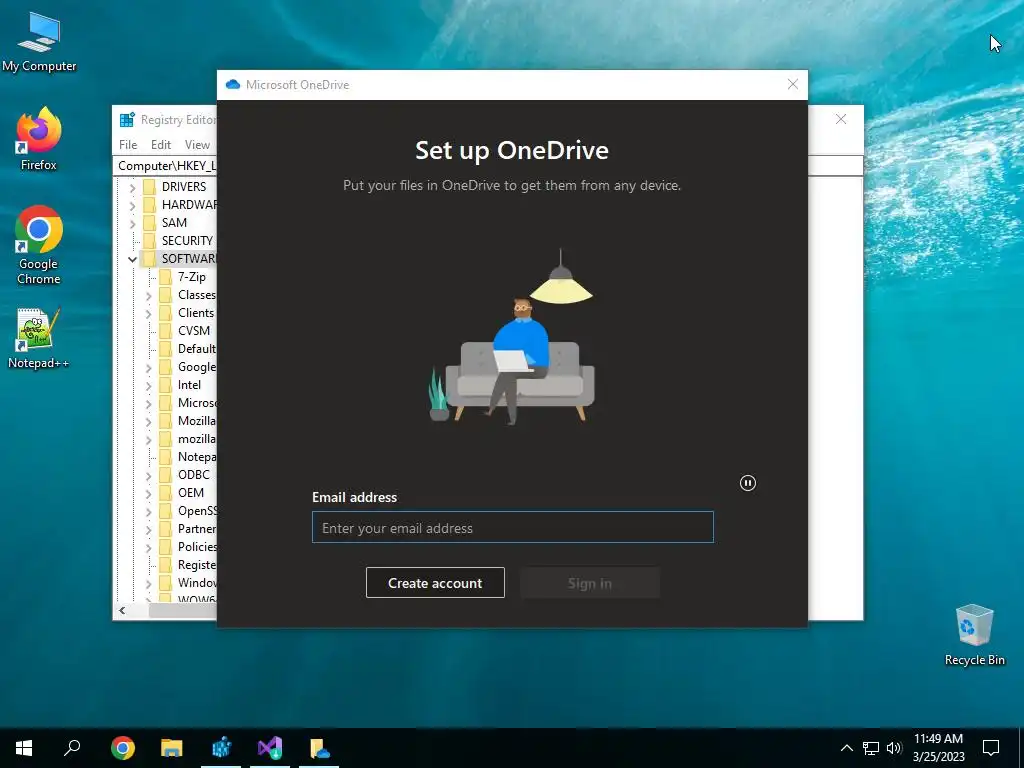Select the ODBC registry key

193,475
